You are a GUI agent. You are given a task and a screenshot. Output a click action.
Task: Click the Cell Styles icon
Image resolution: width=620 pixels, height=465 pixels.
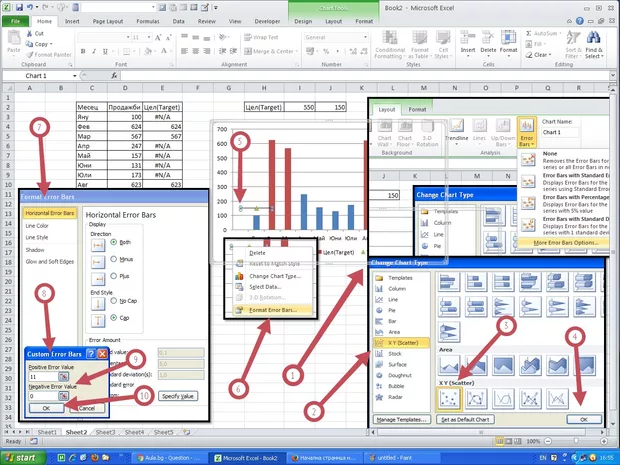tap(442, 38)
